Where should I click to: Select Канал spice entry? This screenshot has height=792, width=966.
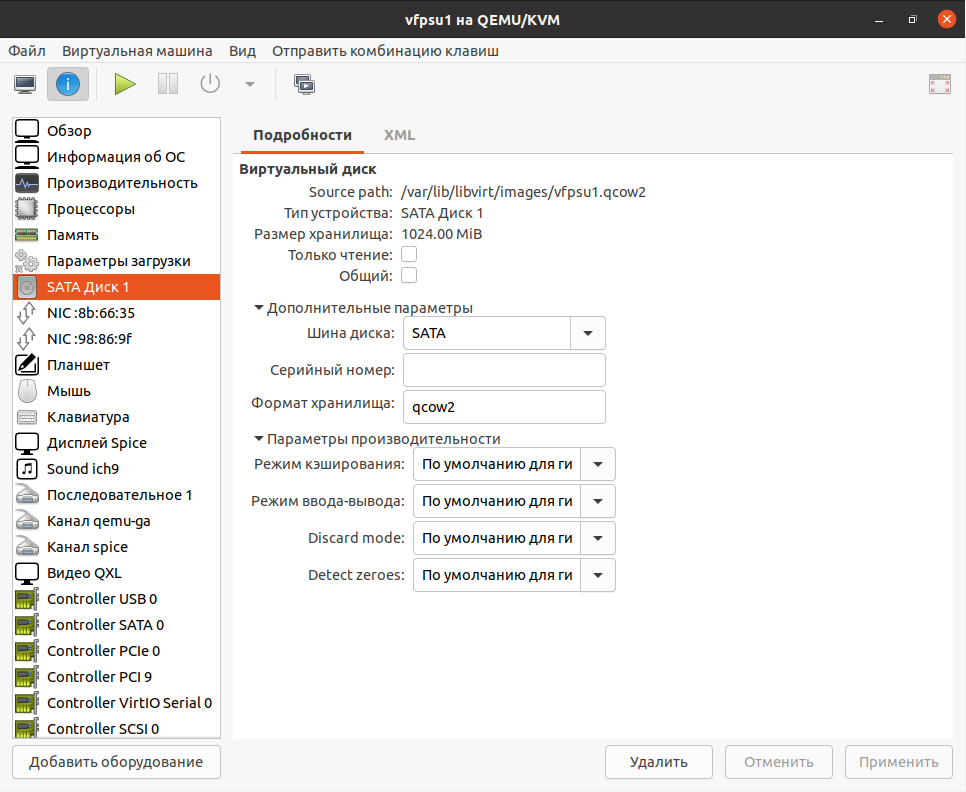click(x=116, y=547)
